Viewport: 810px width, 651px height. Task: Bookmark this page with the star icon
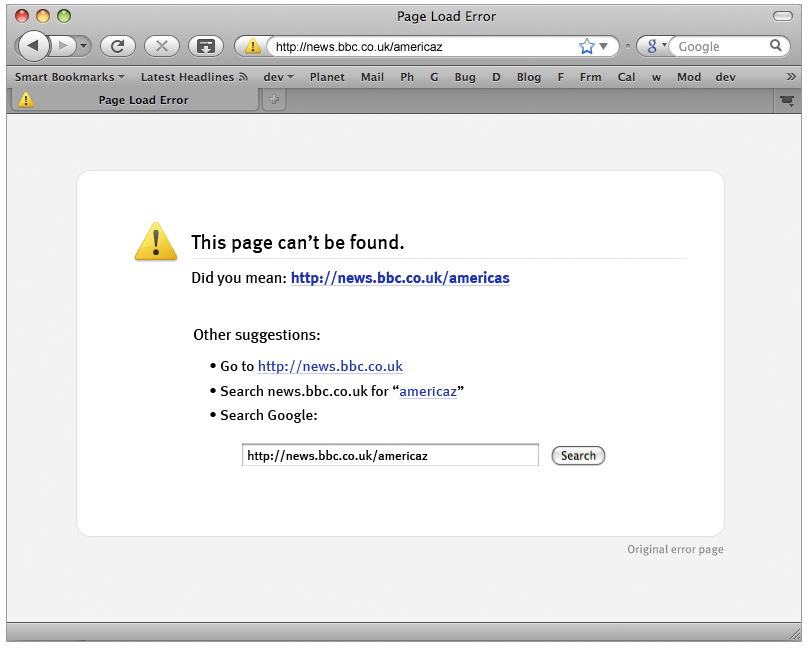(x=587, y=46)
